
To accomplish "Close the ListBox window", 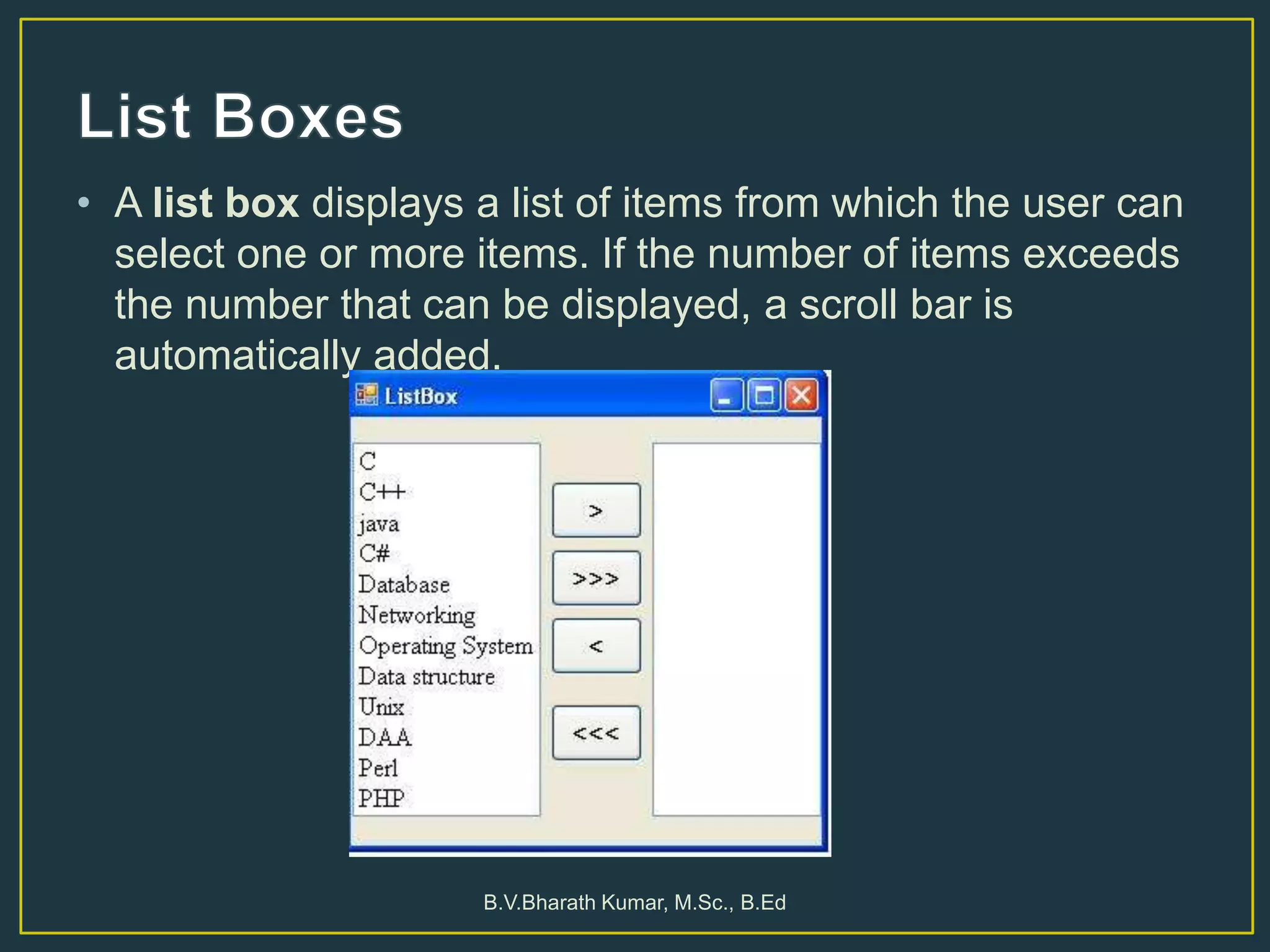I will 801,395.
